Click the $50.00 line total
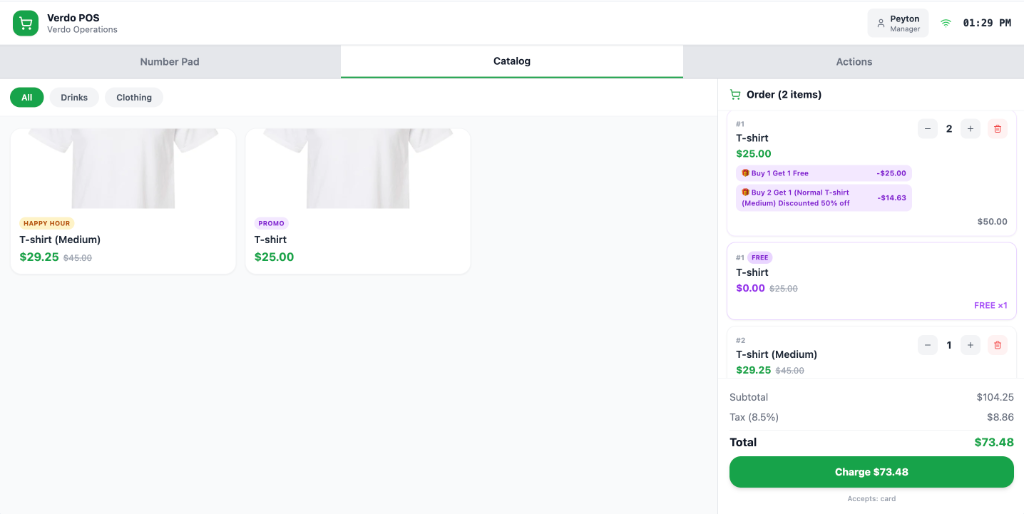Image resolution: width=1024 pixels, height=514 pixels. (992, 221)
